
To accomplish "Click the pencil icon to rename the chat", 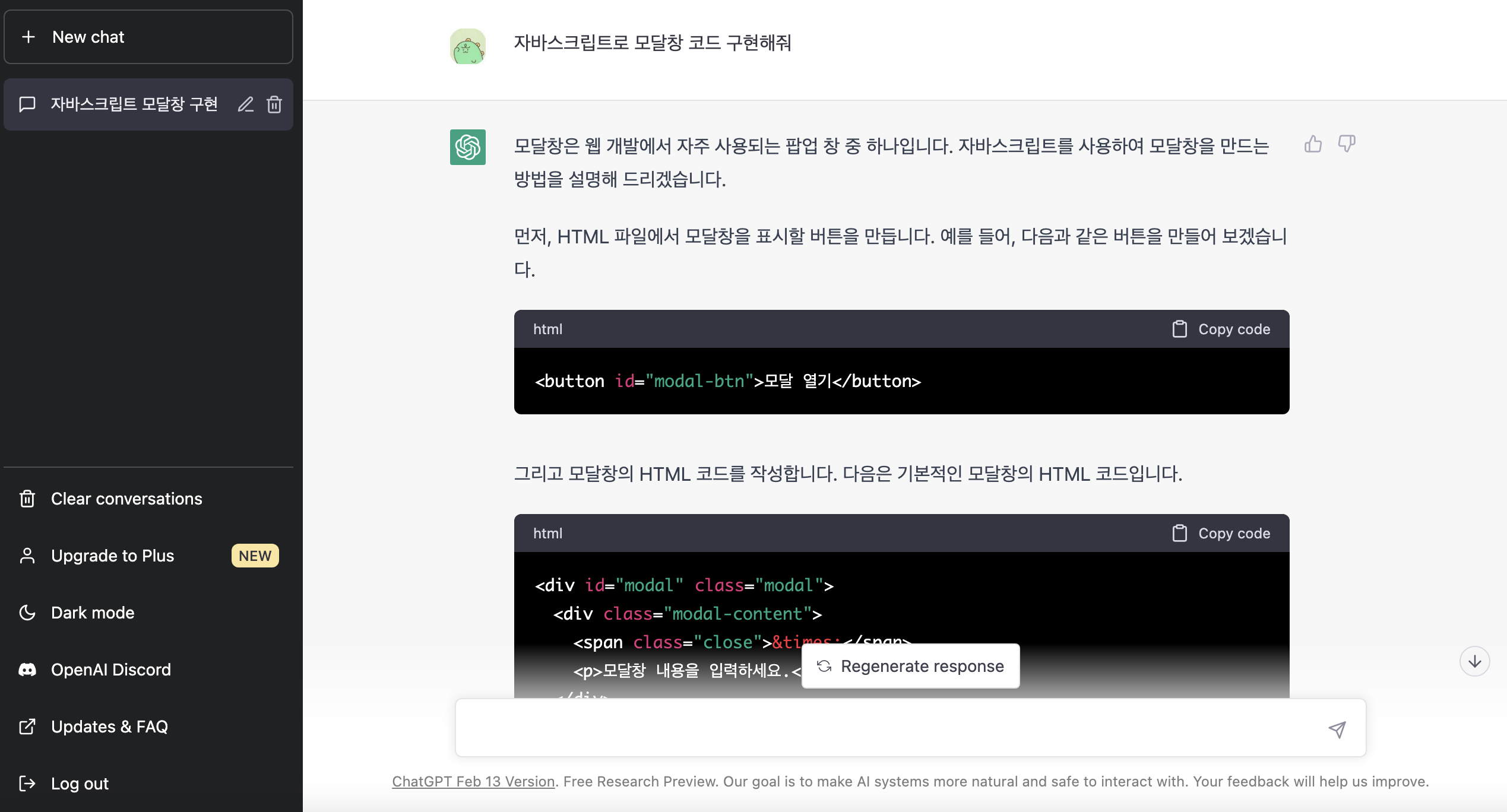I will [x=246, y=104].
